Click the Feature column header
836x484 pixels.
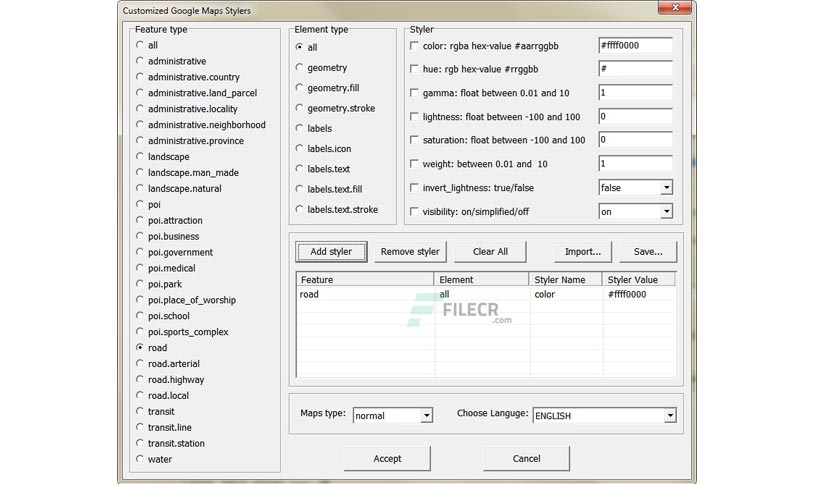point(365,279)
